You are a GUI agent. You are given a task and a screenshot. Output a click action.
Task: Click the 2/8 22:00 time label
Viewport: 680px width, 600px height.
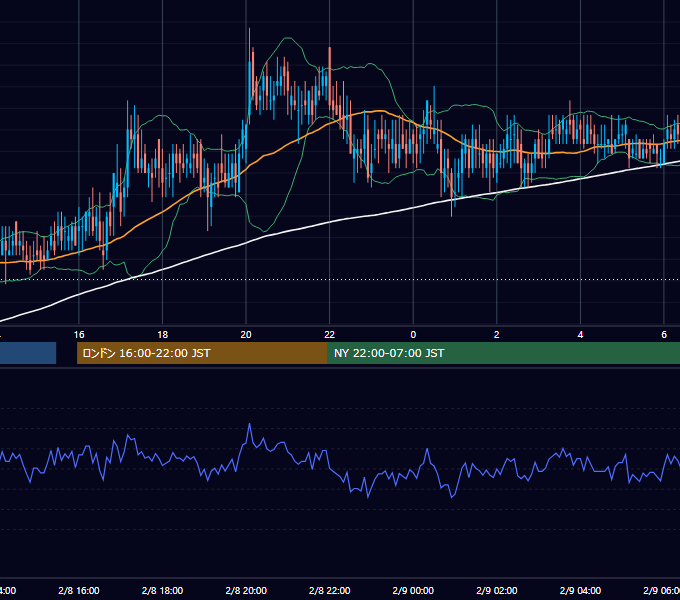330,590
